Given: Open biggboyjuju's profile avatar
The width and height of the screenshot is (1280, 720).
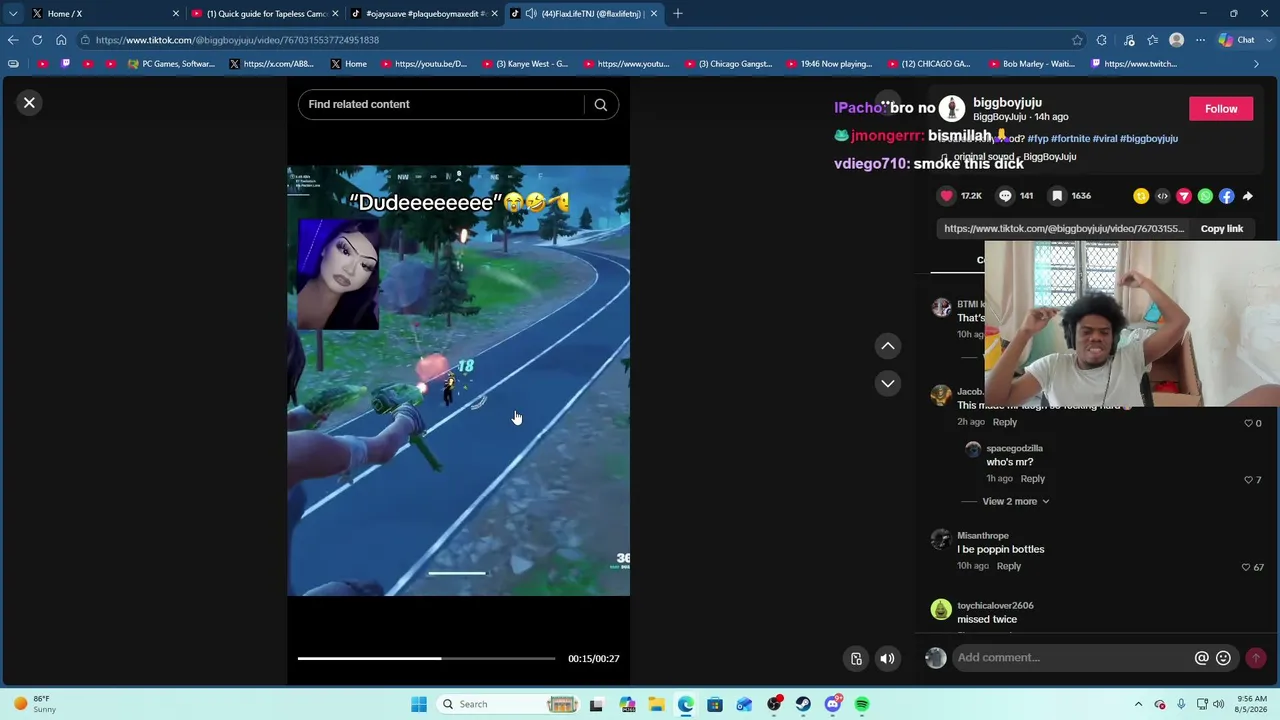Looking at the screenshot, I should 952,108.
